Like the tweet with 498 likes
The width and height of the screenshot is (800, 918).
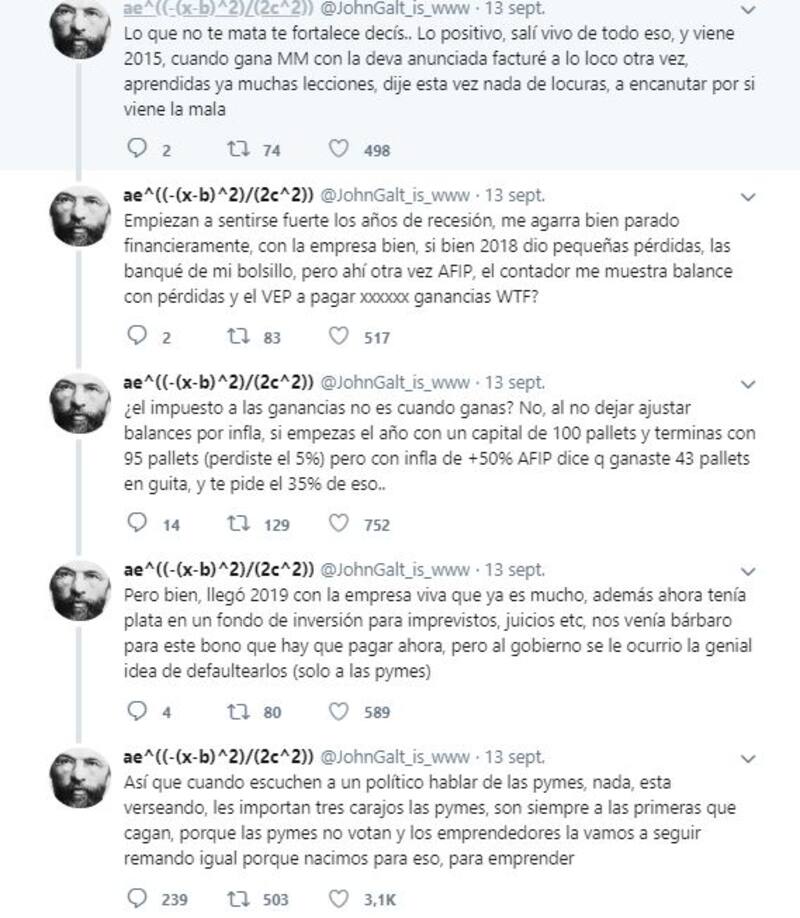(339, 149)
